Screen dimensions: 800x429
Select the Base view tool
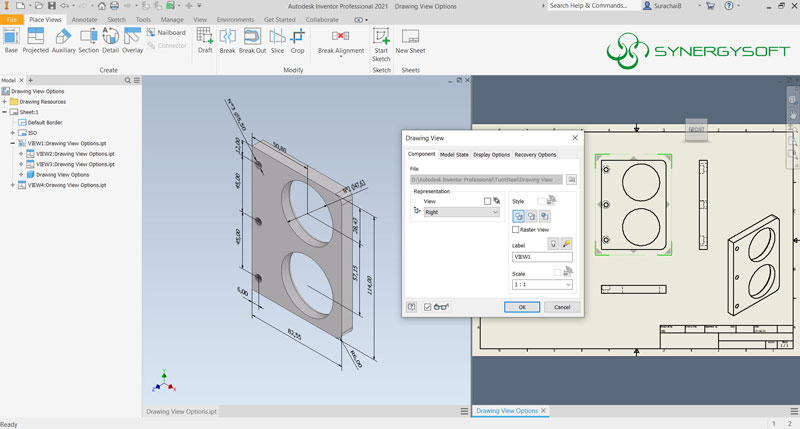coord(11,38)
